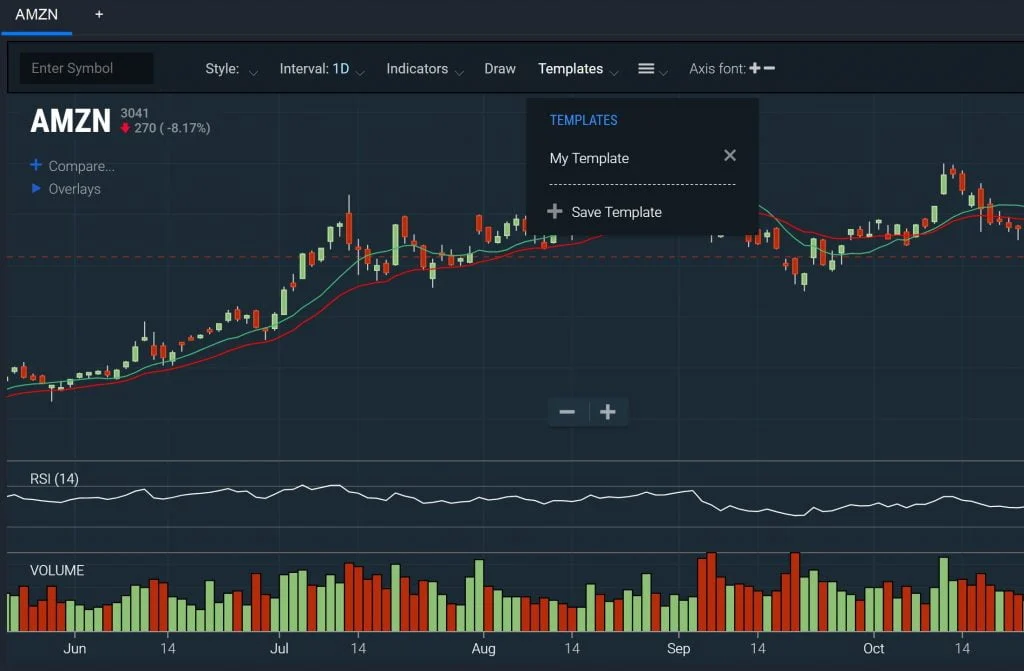Delete My Template with X

(729, 155)
